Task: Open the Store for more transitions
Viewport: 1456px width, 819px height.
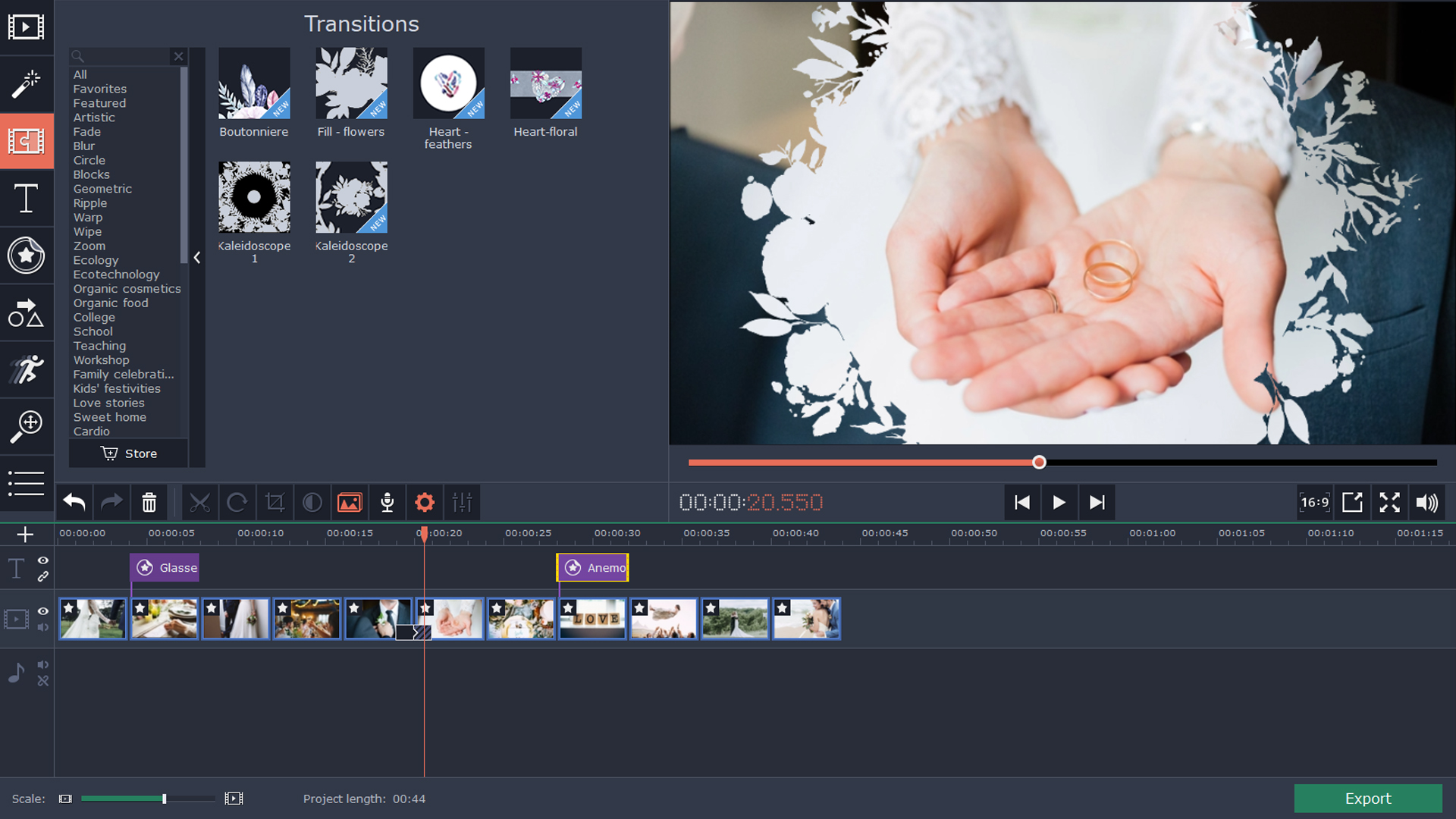Action: tap(128, 454)
